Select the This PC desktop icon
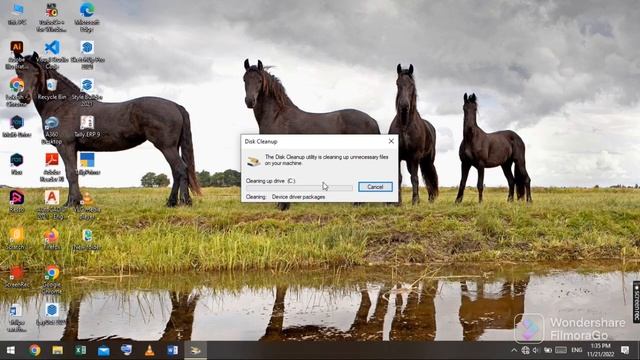Viewport: 640px width, 360px height. tap(17, 14)
